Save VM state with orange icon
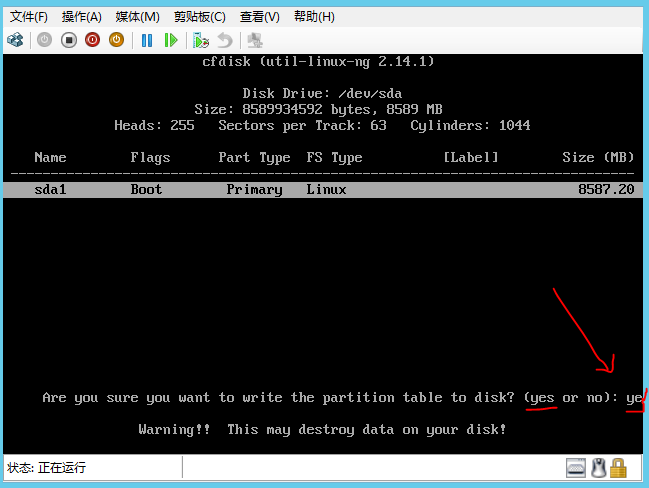The width and height of the screenshot is (649, 488). point(116,40)
